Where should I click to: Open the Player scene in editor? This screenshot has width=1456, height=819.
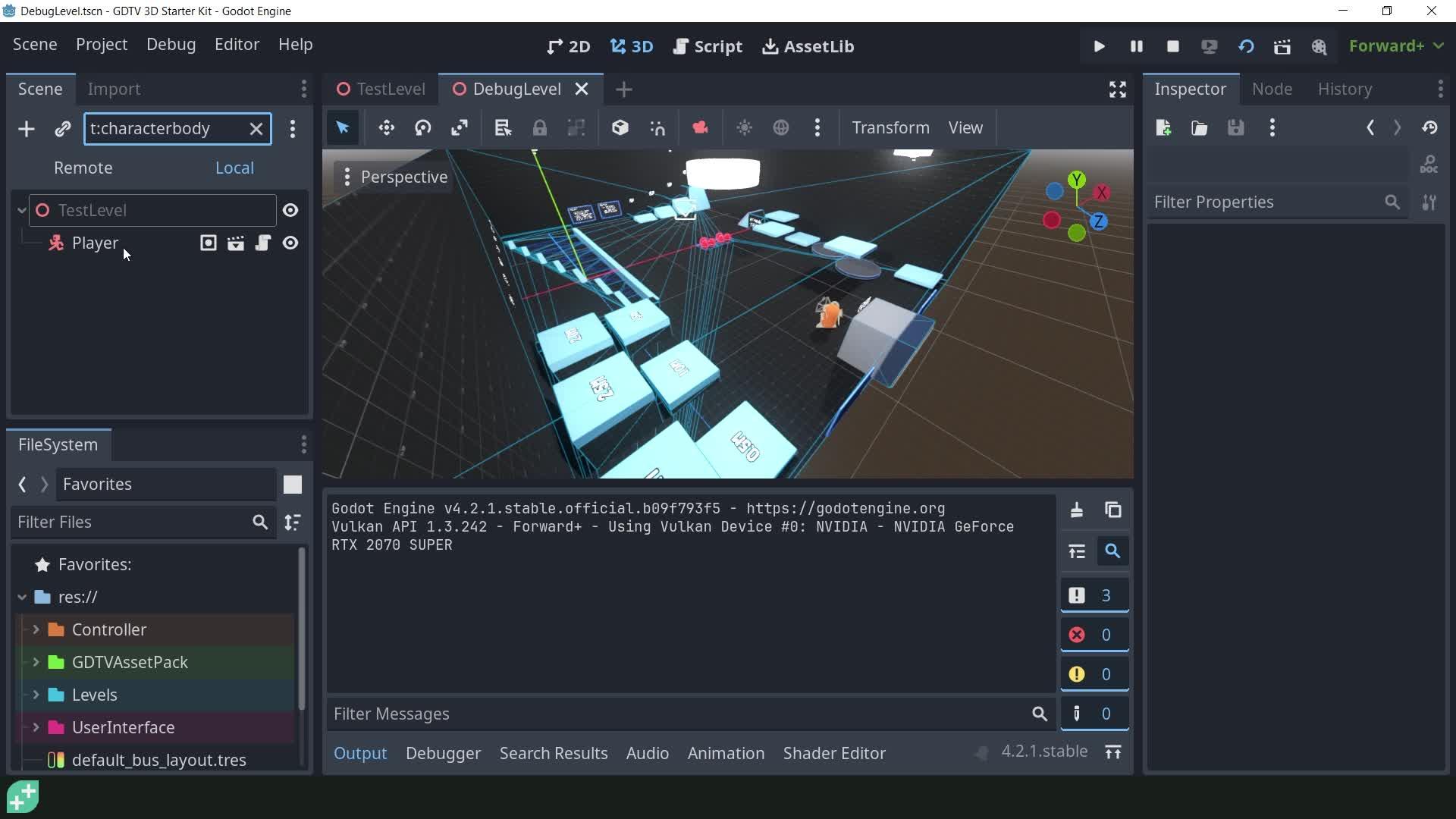coord(236,243)
